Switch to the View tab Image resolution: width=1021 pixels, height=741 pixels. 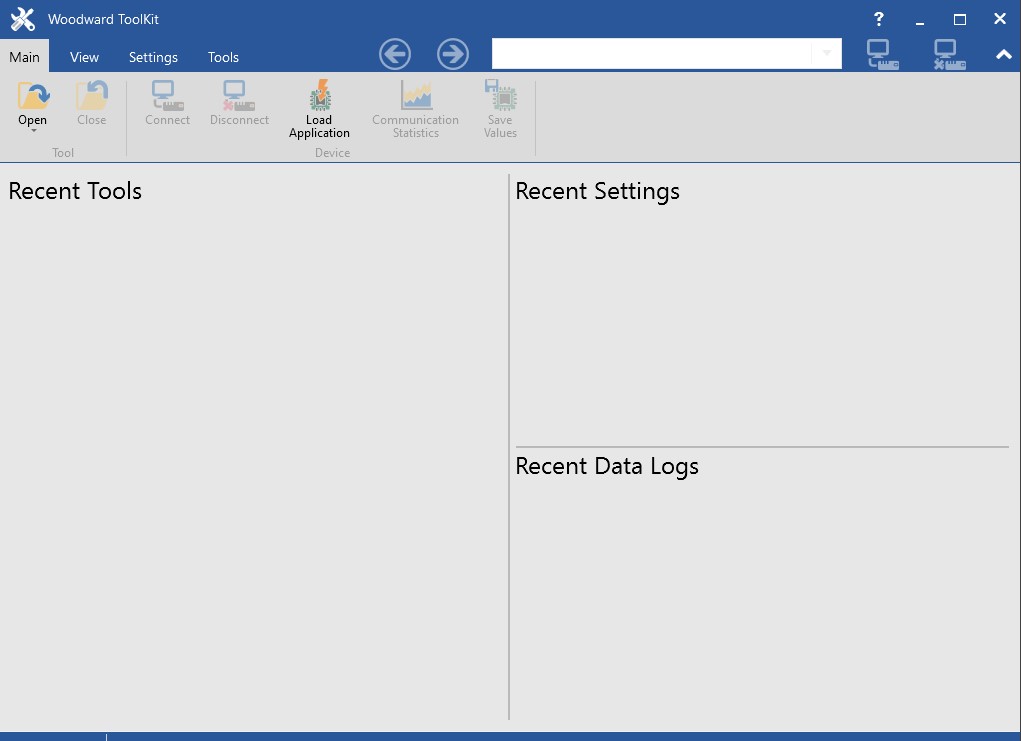coord(84,57)
